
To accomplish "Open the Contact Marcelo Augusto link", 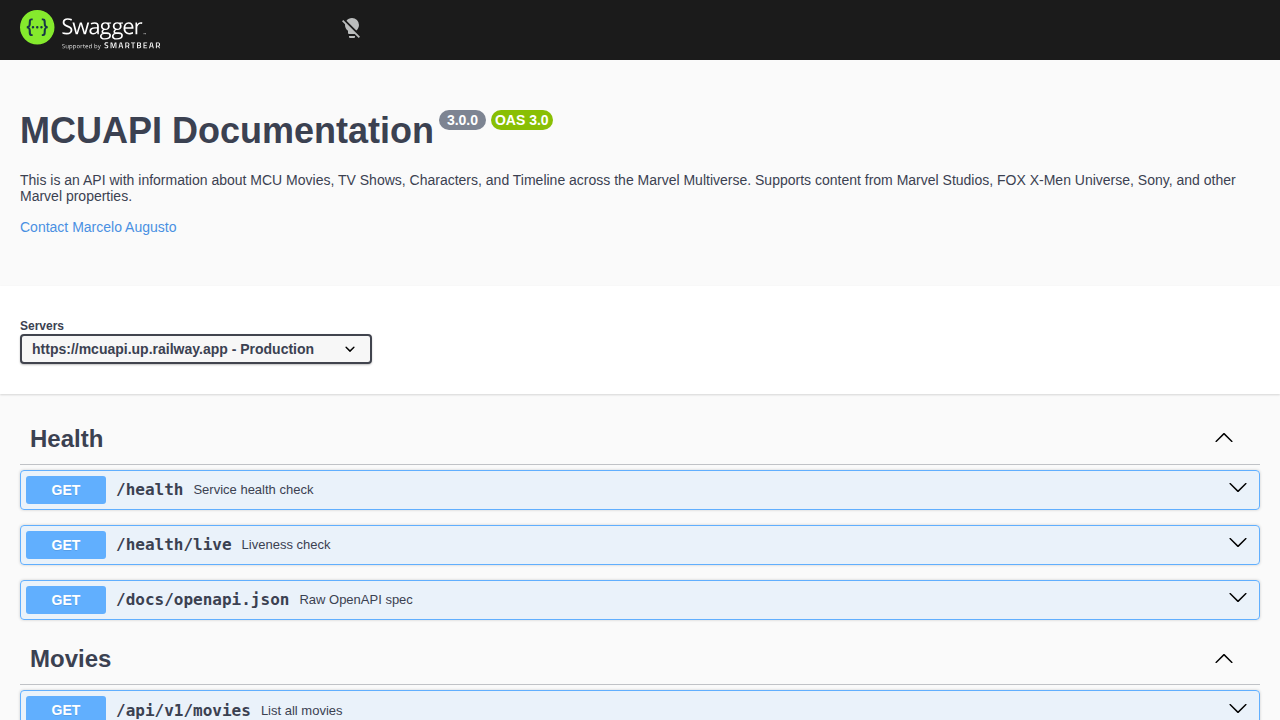I will tap(98, 227).
